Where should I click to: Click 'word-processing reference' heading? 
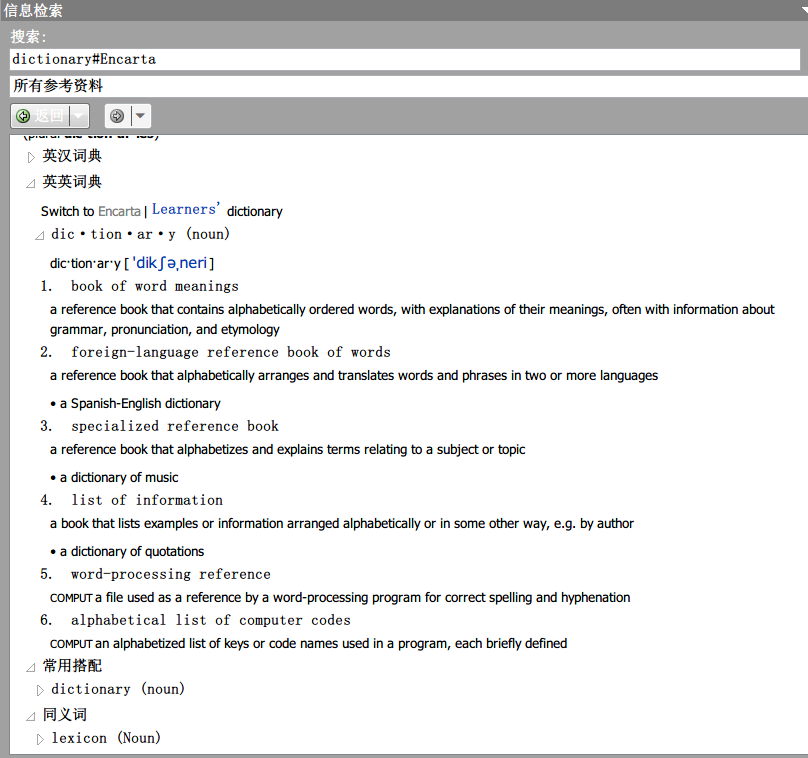pos(171,575)
